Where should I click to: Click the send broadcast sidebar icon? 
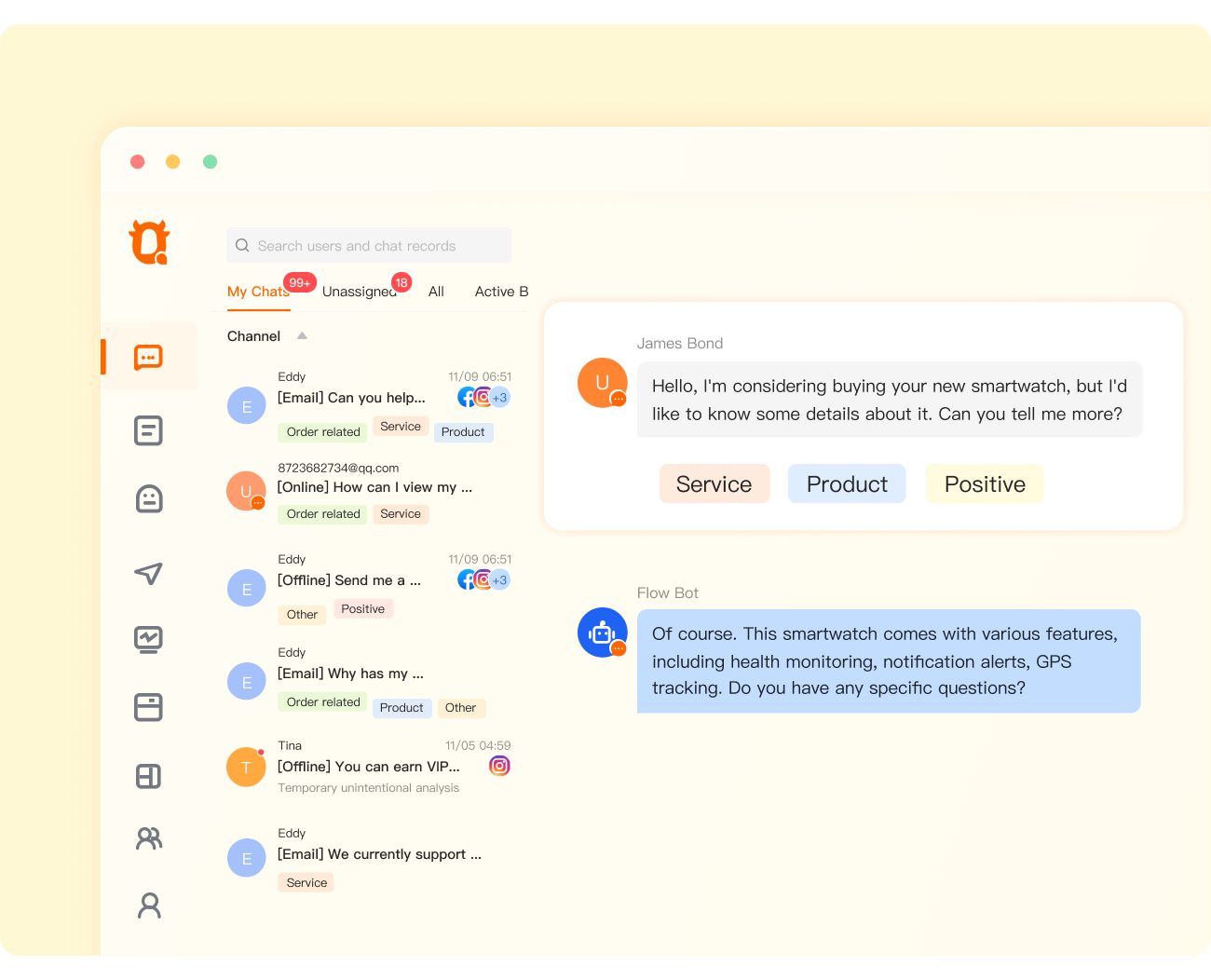148,574
